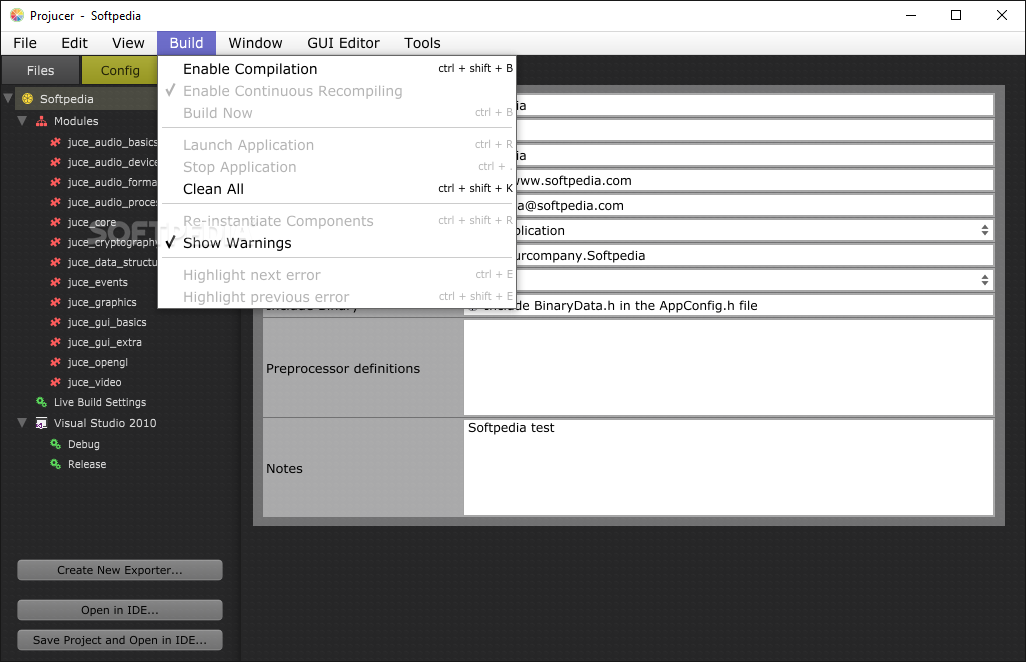Viewport: 1026px width, 662px height.
Task: Collapse the Visual Studio 2010 node
Action: click(x=22, y=423)
